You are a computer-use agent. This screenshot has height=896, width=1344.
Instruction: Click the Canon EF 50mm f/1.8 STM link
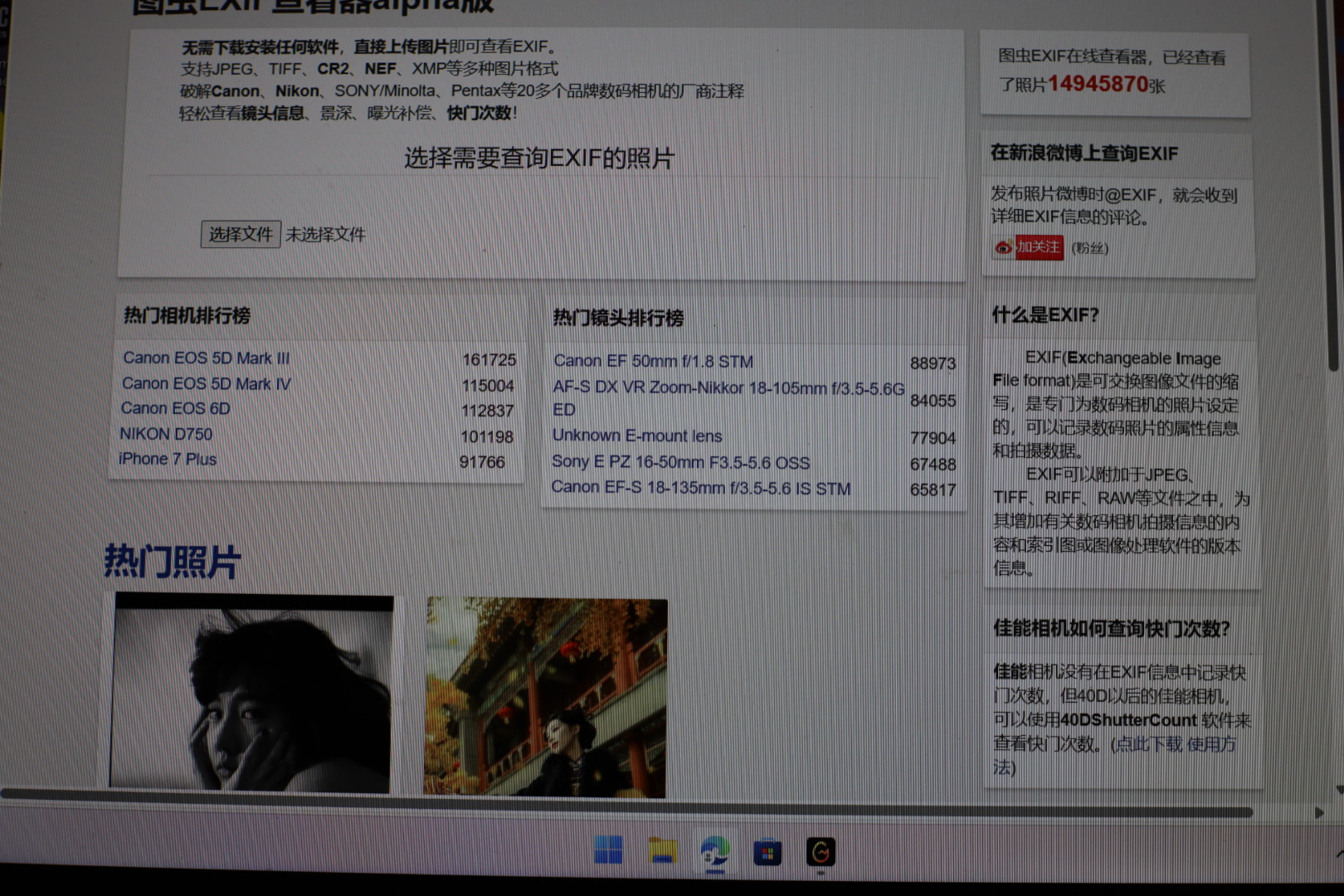653,362
